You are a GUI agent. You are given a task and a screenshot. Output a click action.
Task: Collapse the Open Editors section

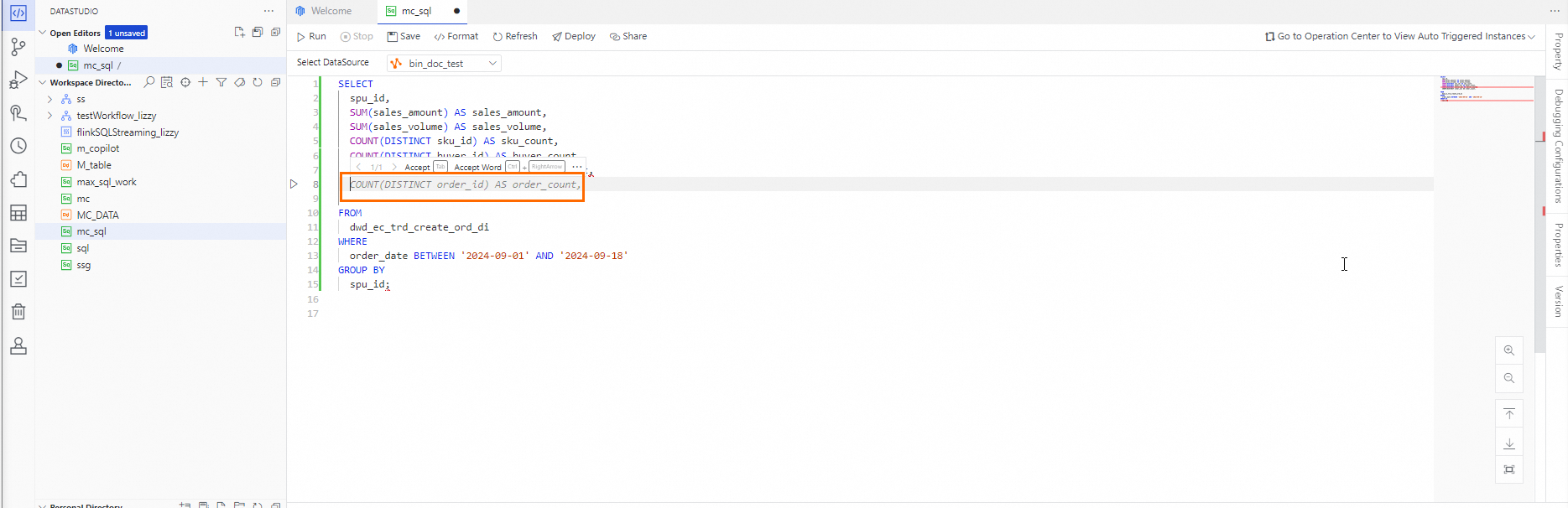pos(43,33)
